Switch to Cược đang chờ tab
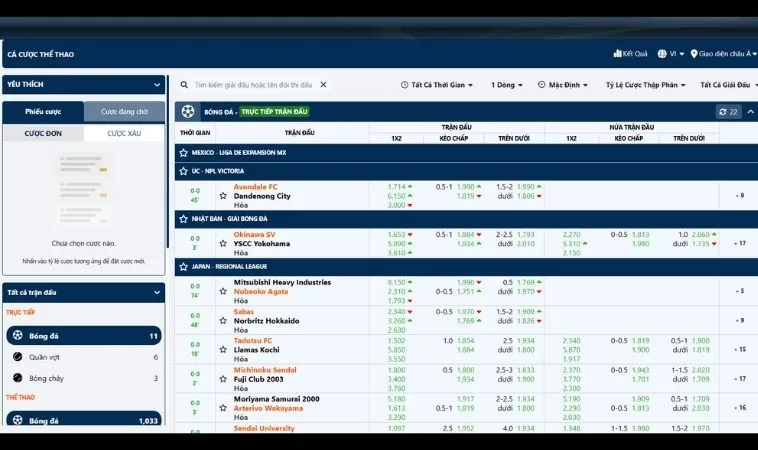The width and height of the screenshot is (758, 450). pyautogui.click(x=124, y=112)
